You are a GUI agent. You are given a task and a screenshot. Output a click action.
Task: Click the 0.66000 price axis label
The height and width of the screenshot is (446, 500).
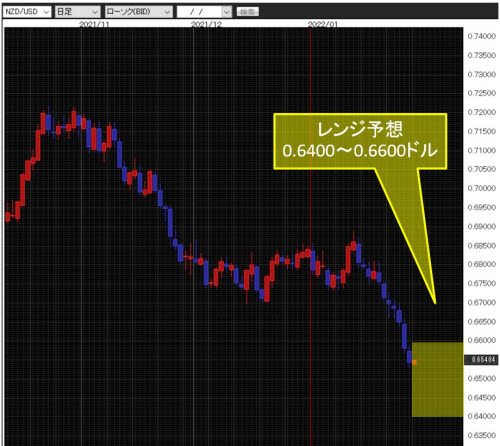(482, 340)
